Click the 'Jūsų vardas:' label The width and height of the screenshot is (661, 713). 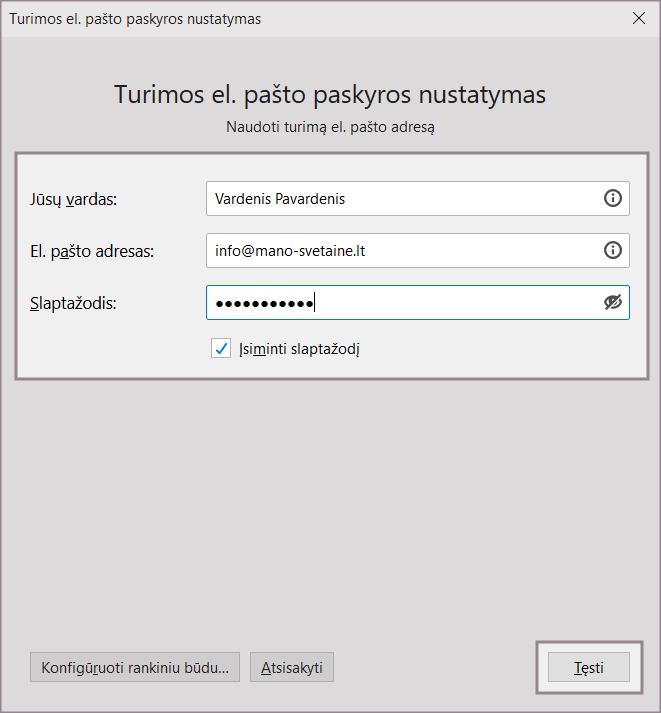[x=74, y=199]
